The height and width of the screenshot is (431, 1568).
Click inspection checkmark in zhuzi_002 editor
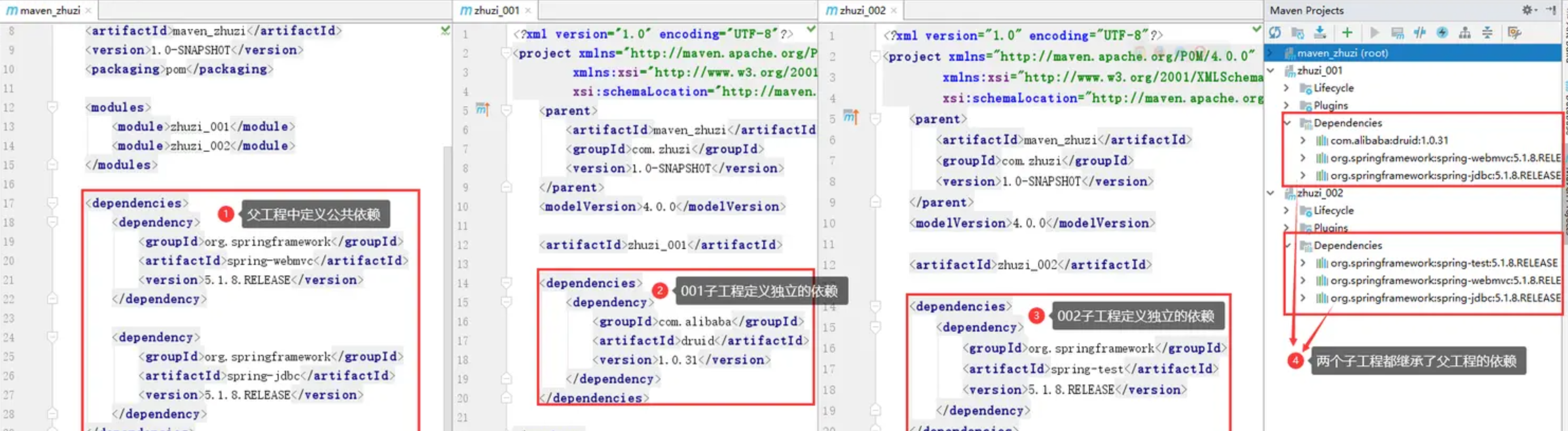[1257, 29]
